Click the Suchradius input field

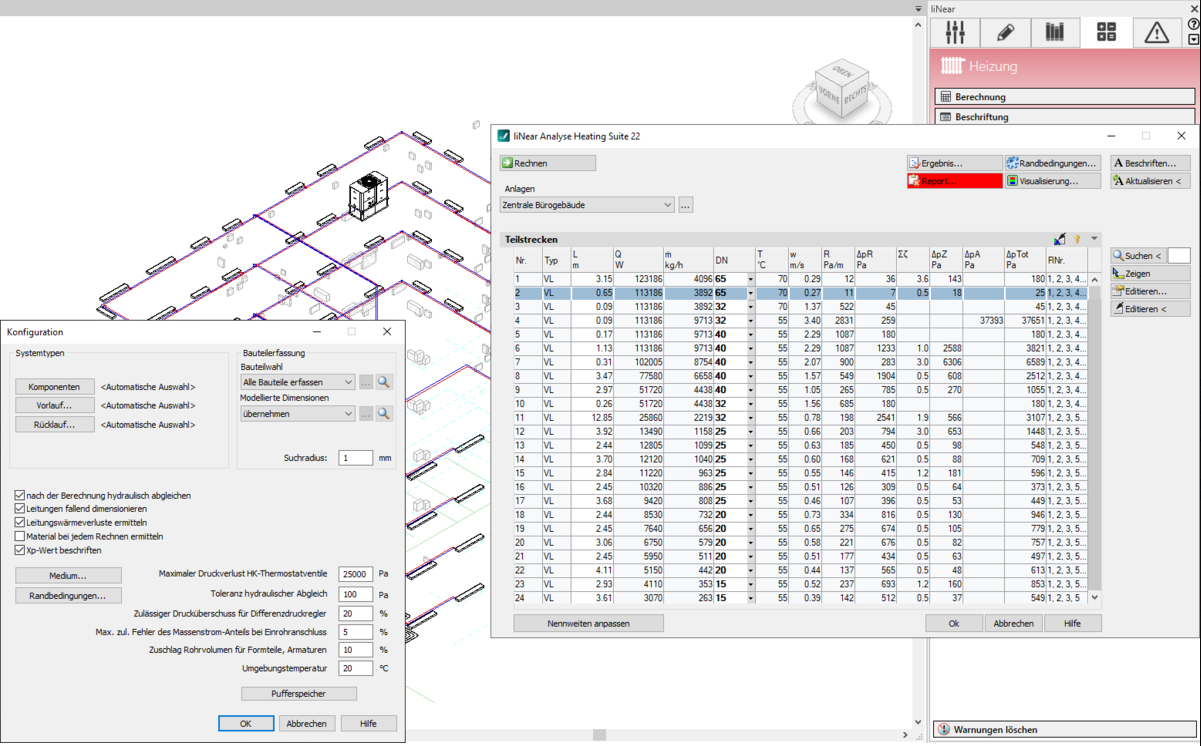pos(355,458)
